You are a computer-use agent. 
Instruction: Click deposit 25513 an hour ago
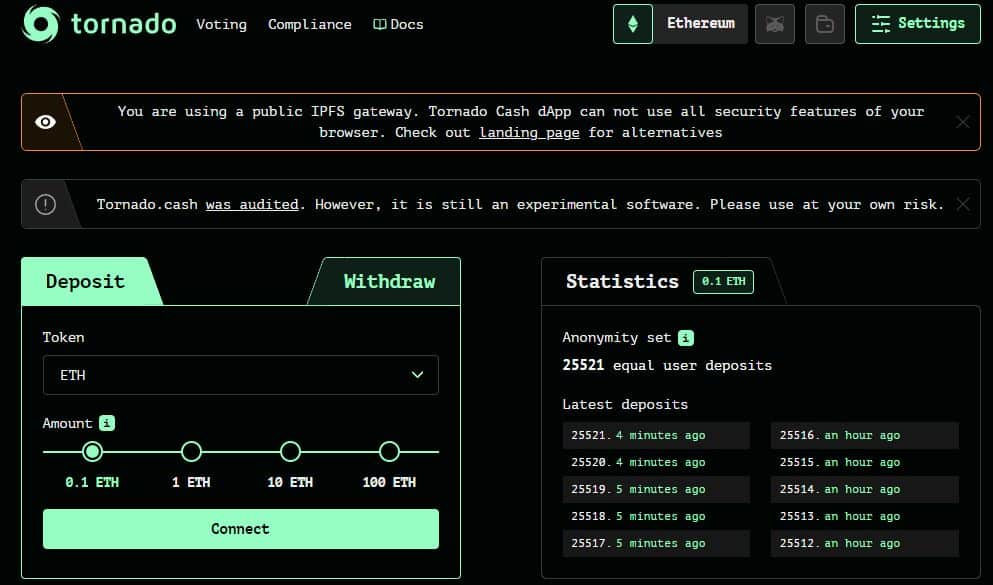(864, 517)
